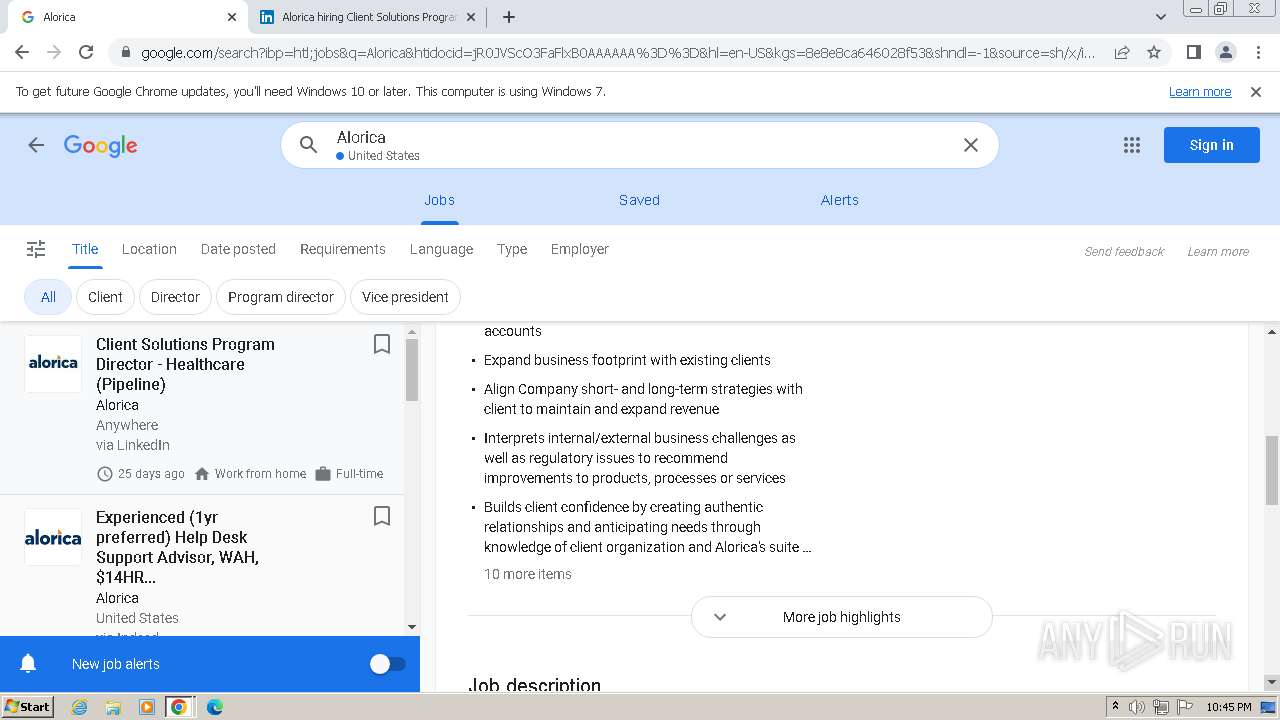Select the Director title chip
Viewport: 1280px width, 720px height.
[175, 297]
